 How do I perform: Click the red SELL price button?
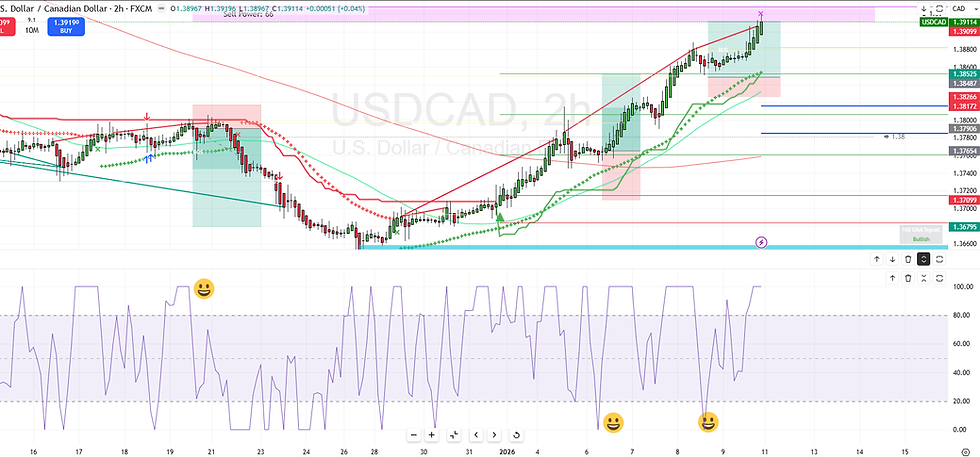(x=6, y=26)
